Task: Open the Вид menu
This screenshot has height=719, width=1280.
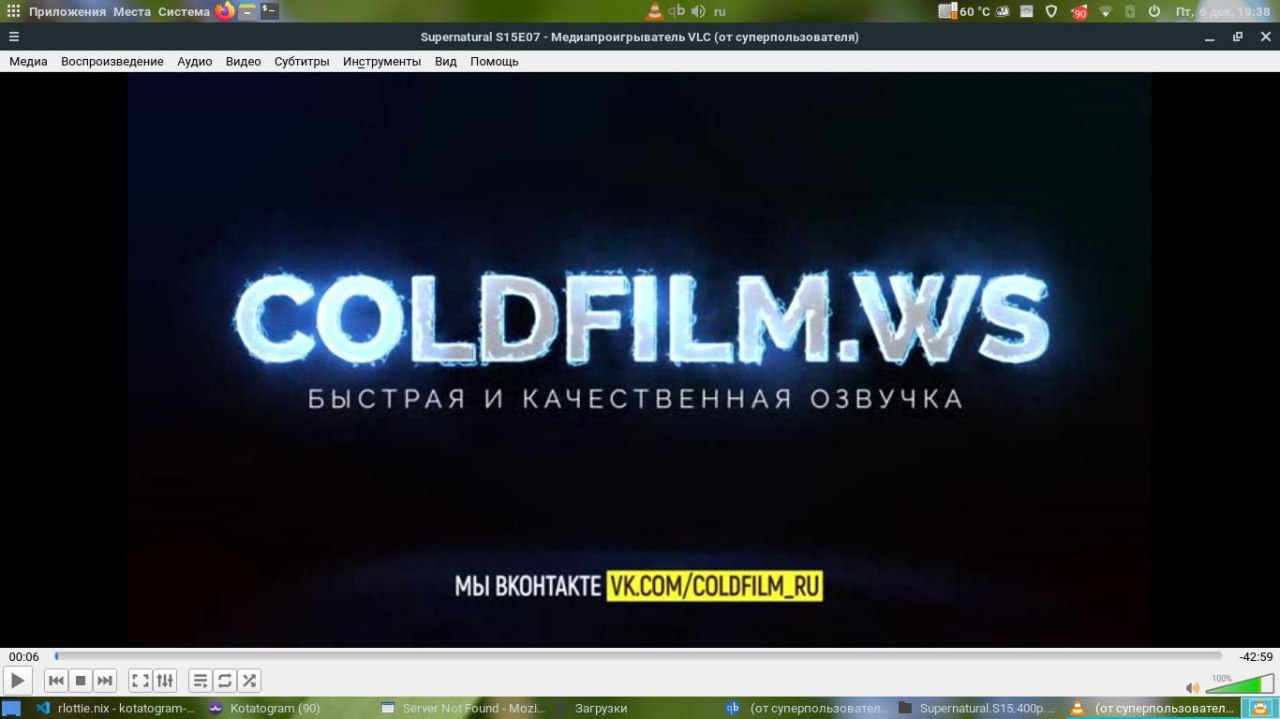Action: pos(446,61)
